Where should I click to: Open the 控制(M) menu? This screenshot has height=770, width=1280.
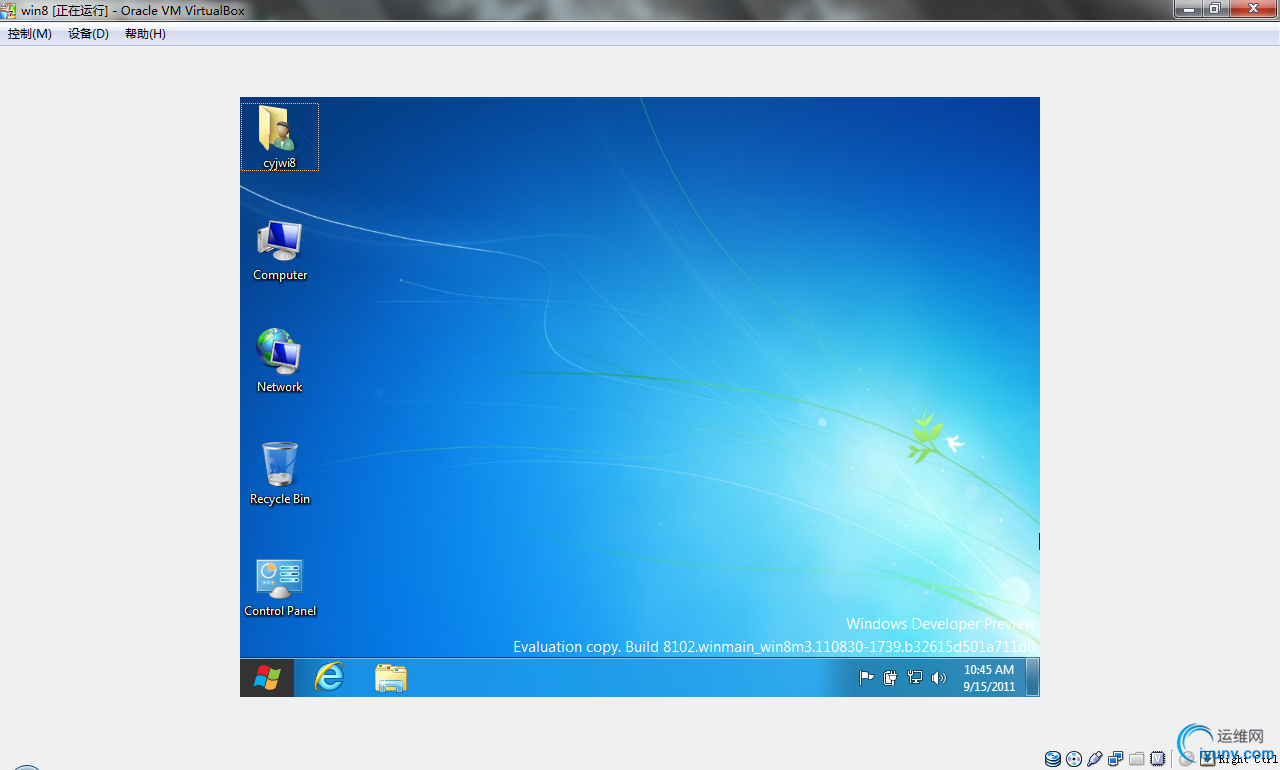pyautogui.click(x=29, y=33)
